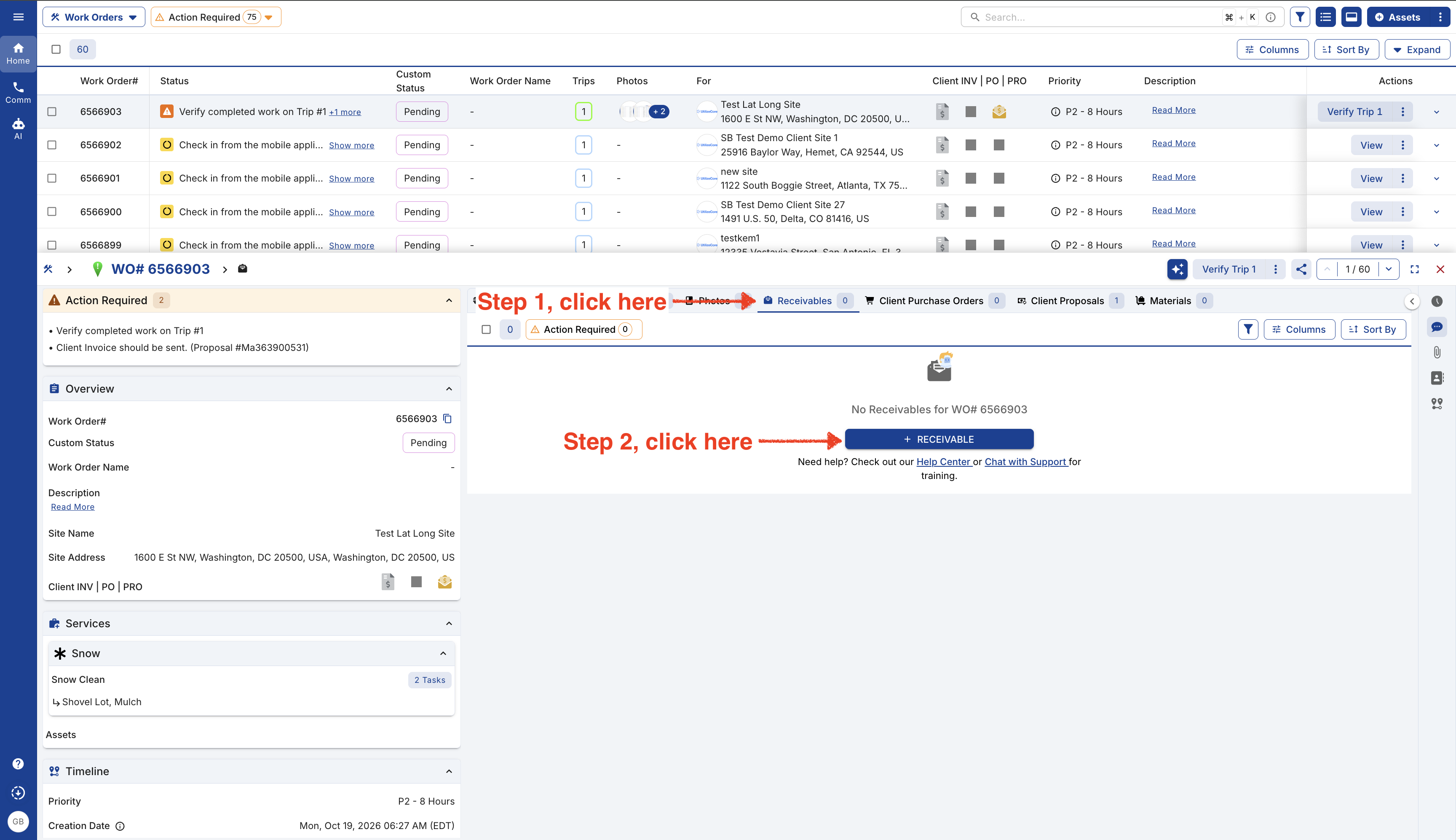Go to Home in the sidebar
Viewport: 1456px width, 840px height.
(x=18, y=54)
